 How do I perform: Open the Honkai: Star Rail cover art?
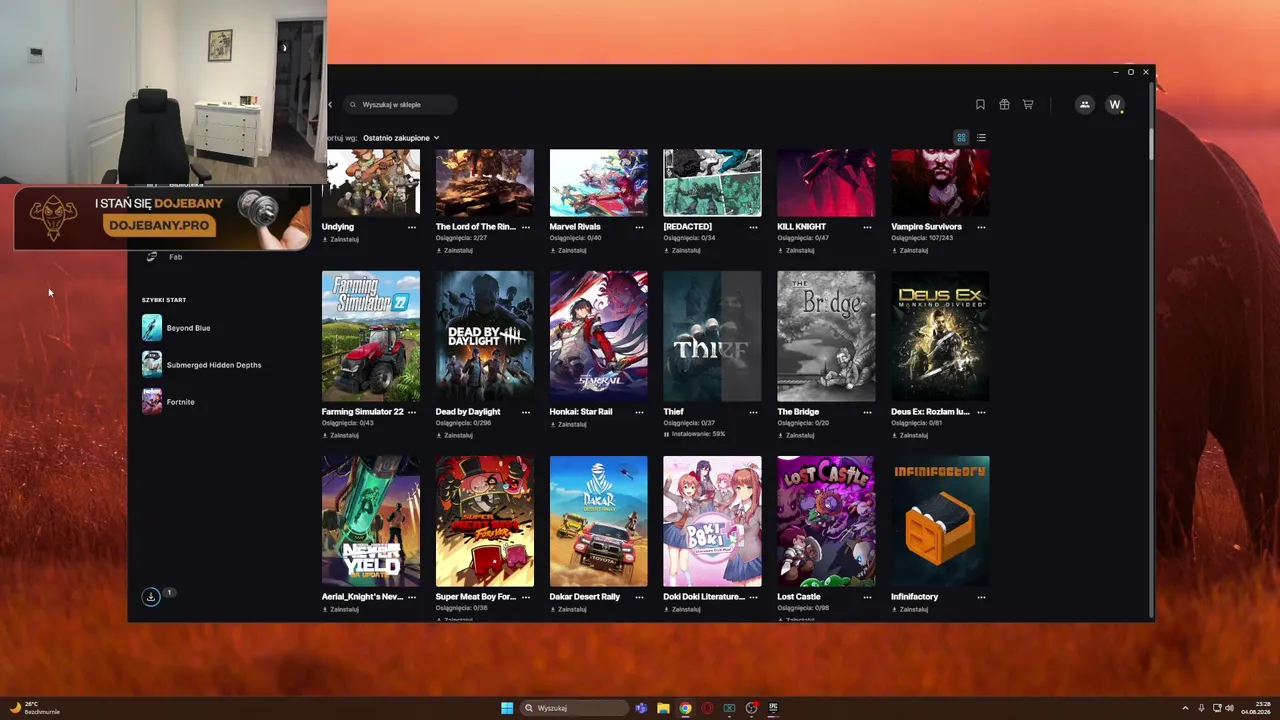(599, 336)
